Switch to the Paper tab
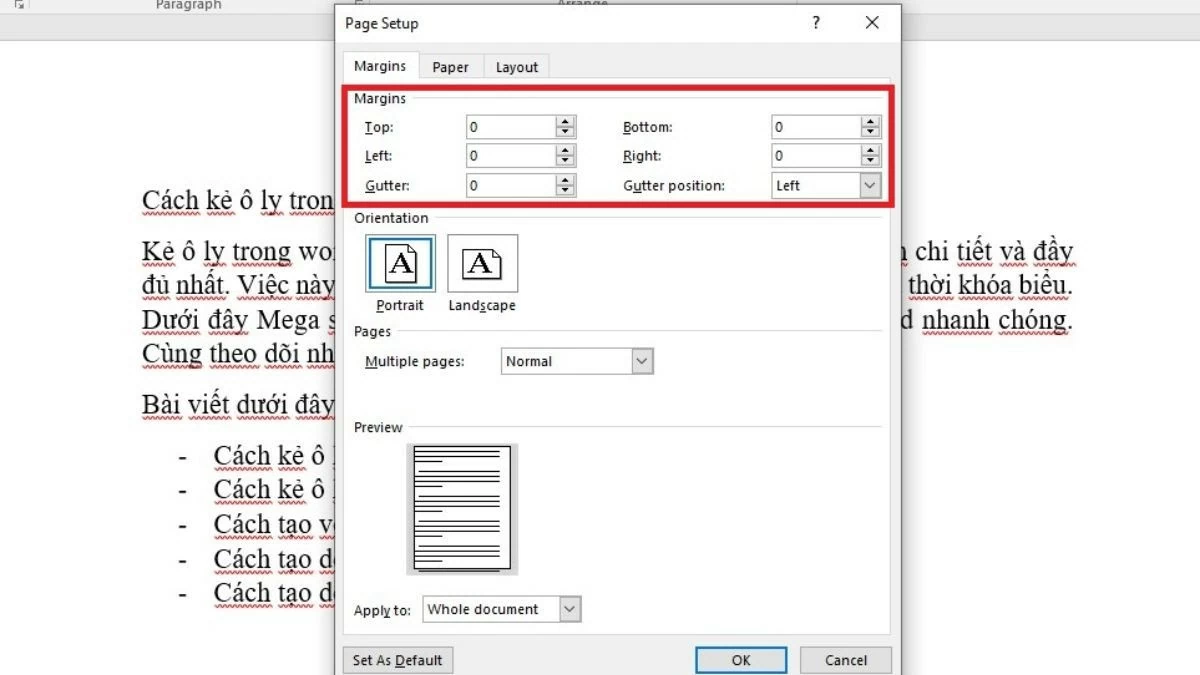This screenshot has height=675, width=1200. pyautogui.click(x=451, y=66)
